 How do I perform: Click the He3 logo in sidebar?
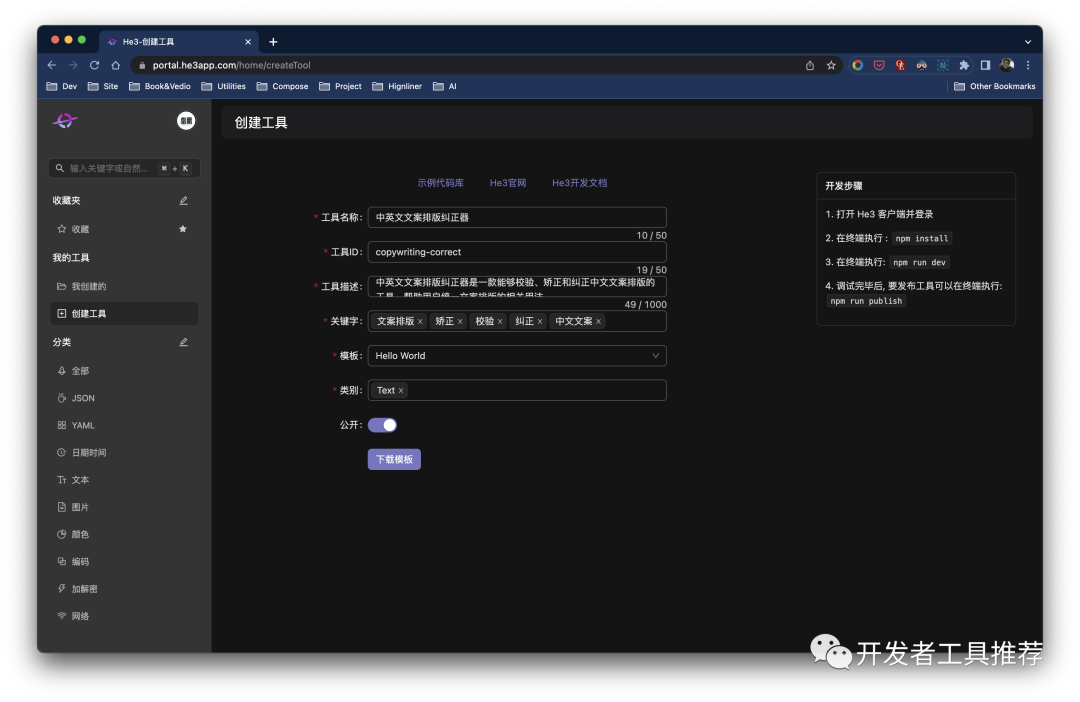click(x=65, y=121)
